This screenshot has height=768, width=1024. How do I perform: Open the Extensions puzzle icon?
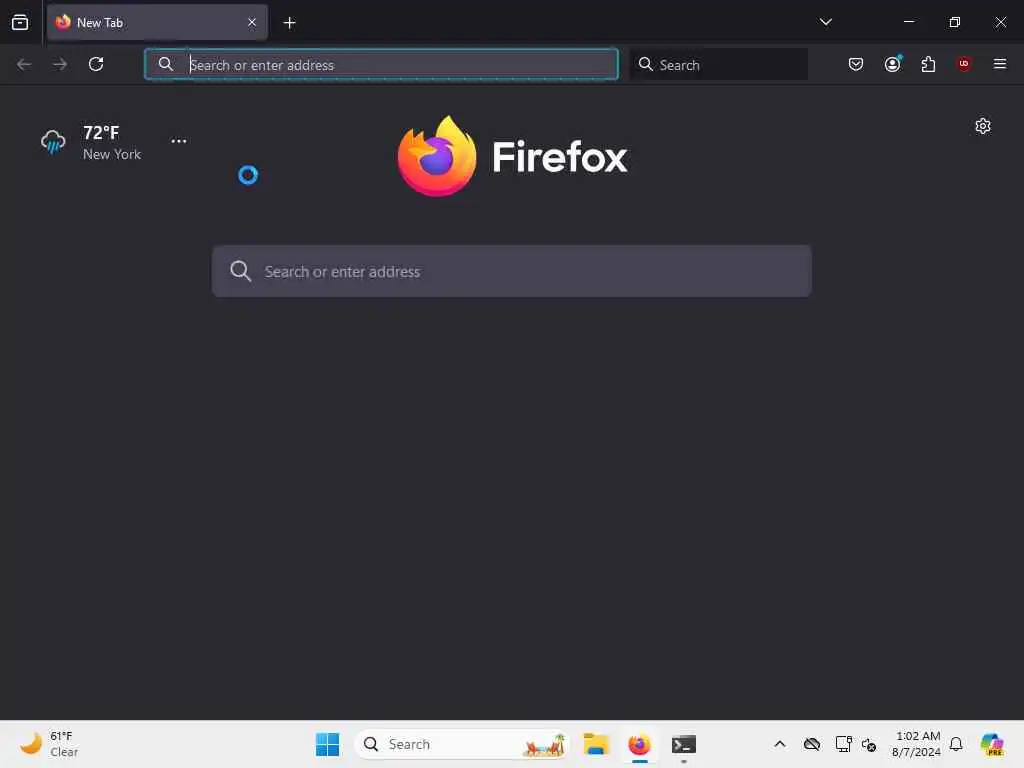click(x=928, y=64)
